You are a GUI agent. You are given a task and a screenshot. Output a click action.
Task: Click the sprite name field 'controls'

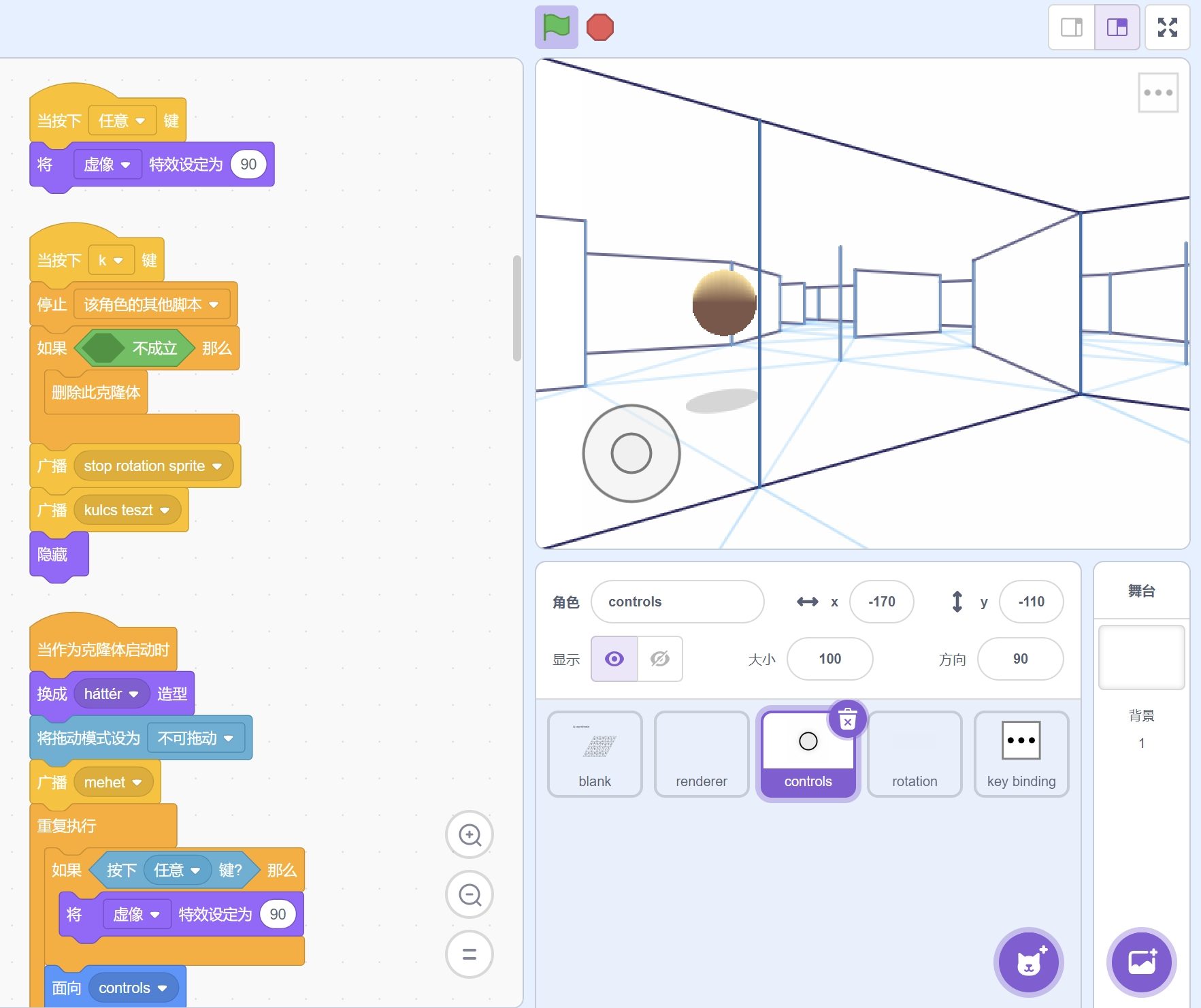coord(677,602)
